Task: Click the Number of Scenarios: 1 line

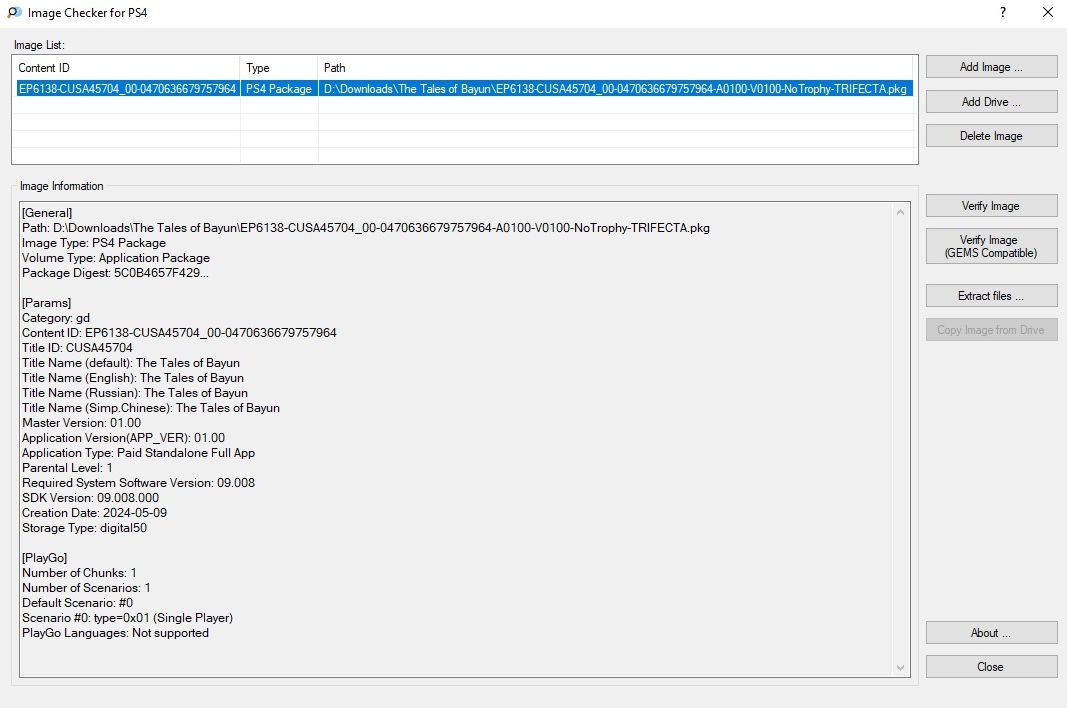Action: coord(86,587)
